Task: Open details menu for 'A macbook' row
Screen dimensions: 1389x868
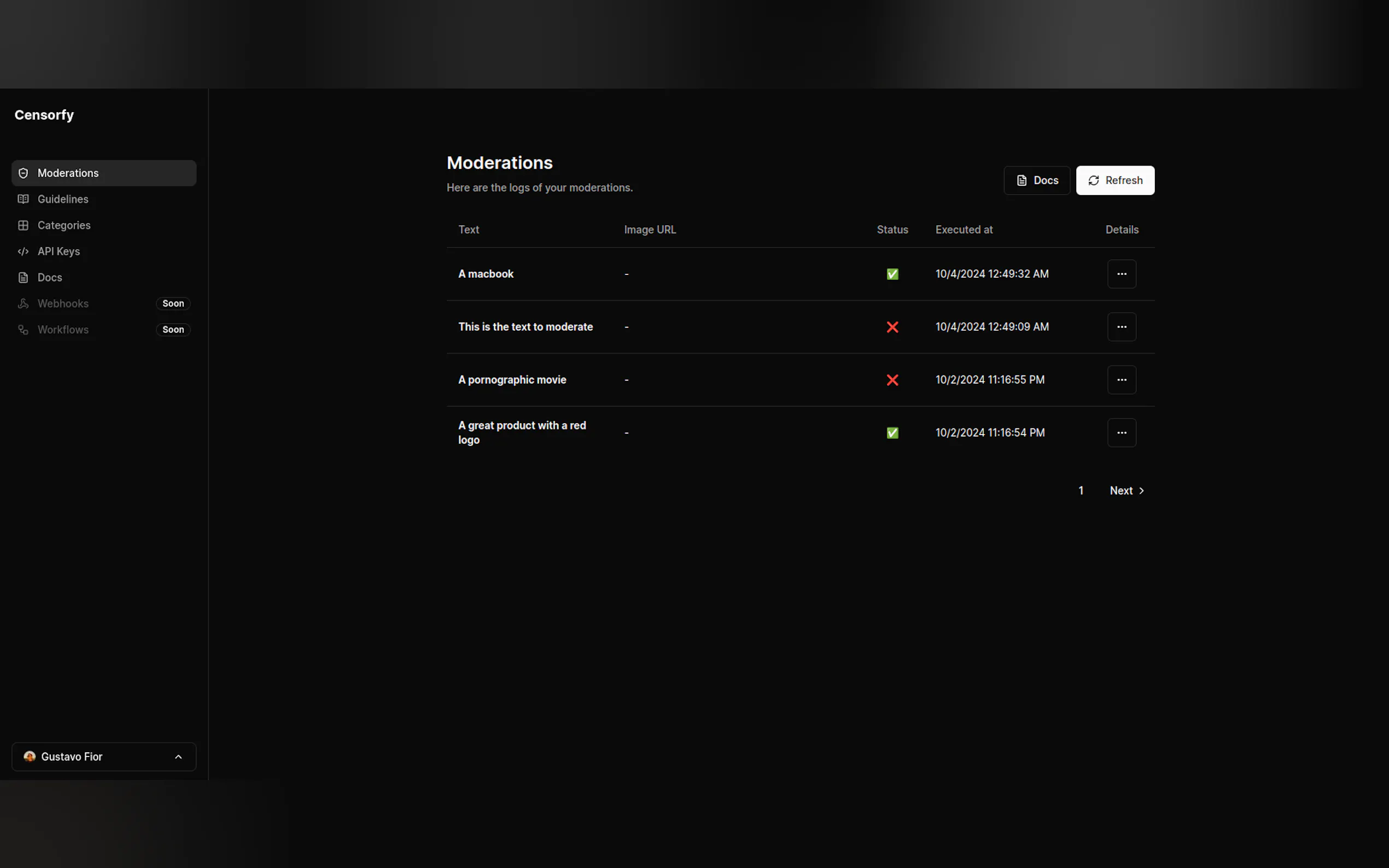Action: [1121, 274]
